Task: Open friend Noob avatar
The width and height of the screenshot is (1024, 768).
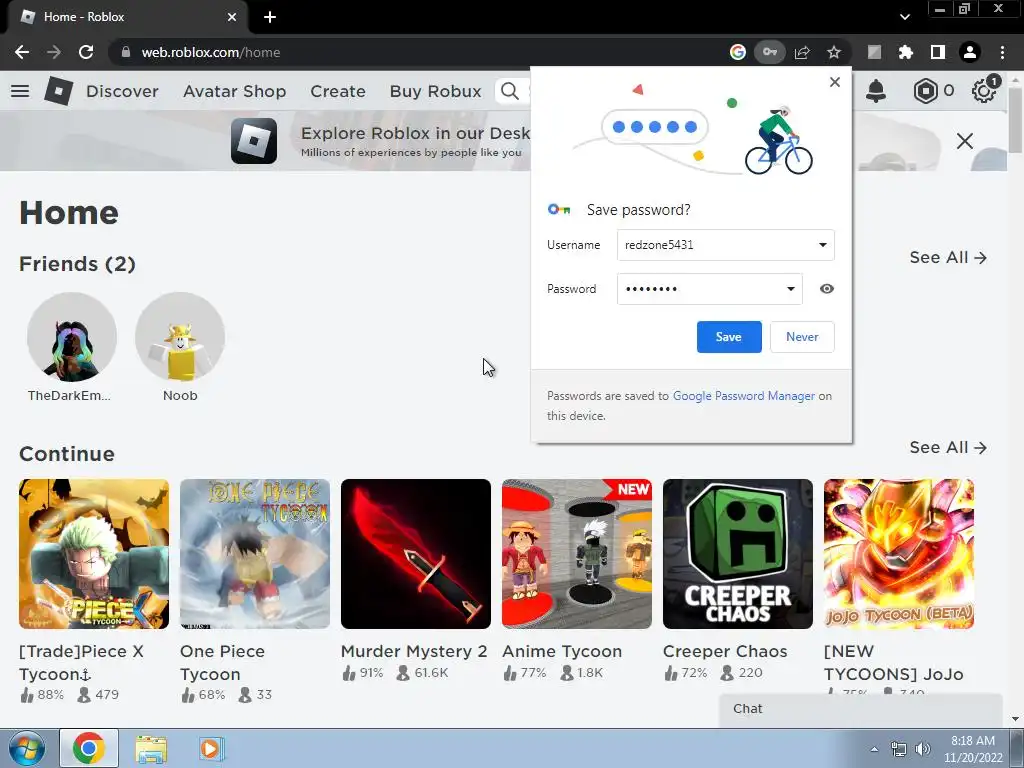Action: [x=180, y=337]
